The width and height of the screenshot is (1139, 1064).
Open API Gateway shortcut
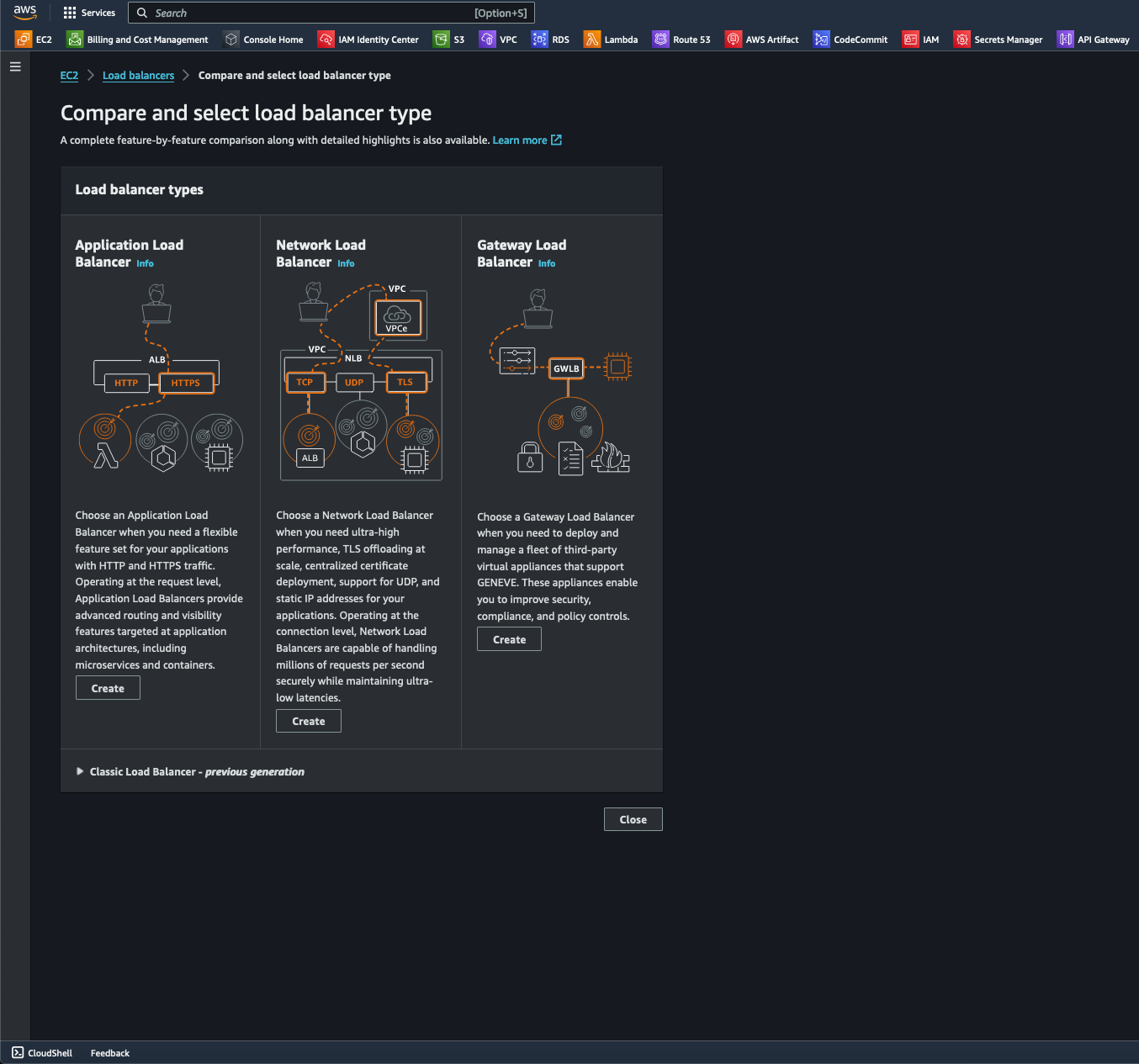pos(1094,40)
